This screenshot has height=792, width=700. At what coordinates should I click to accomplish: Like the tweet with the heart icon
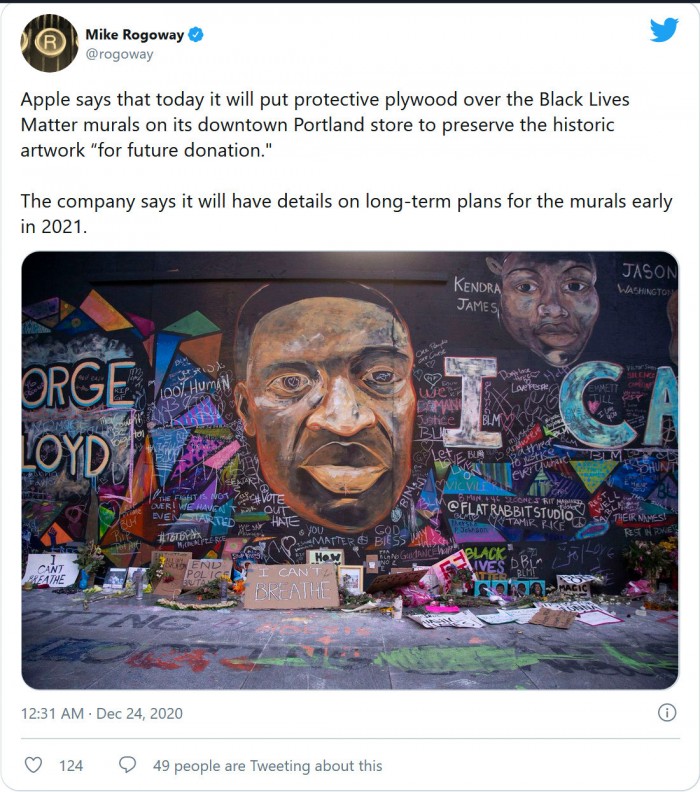tap(33, 765)
